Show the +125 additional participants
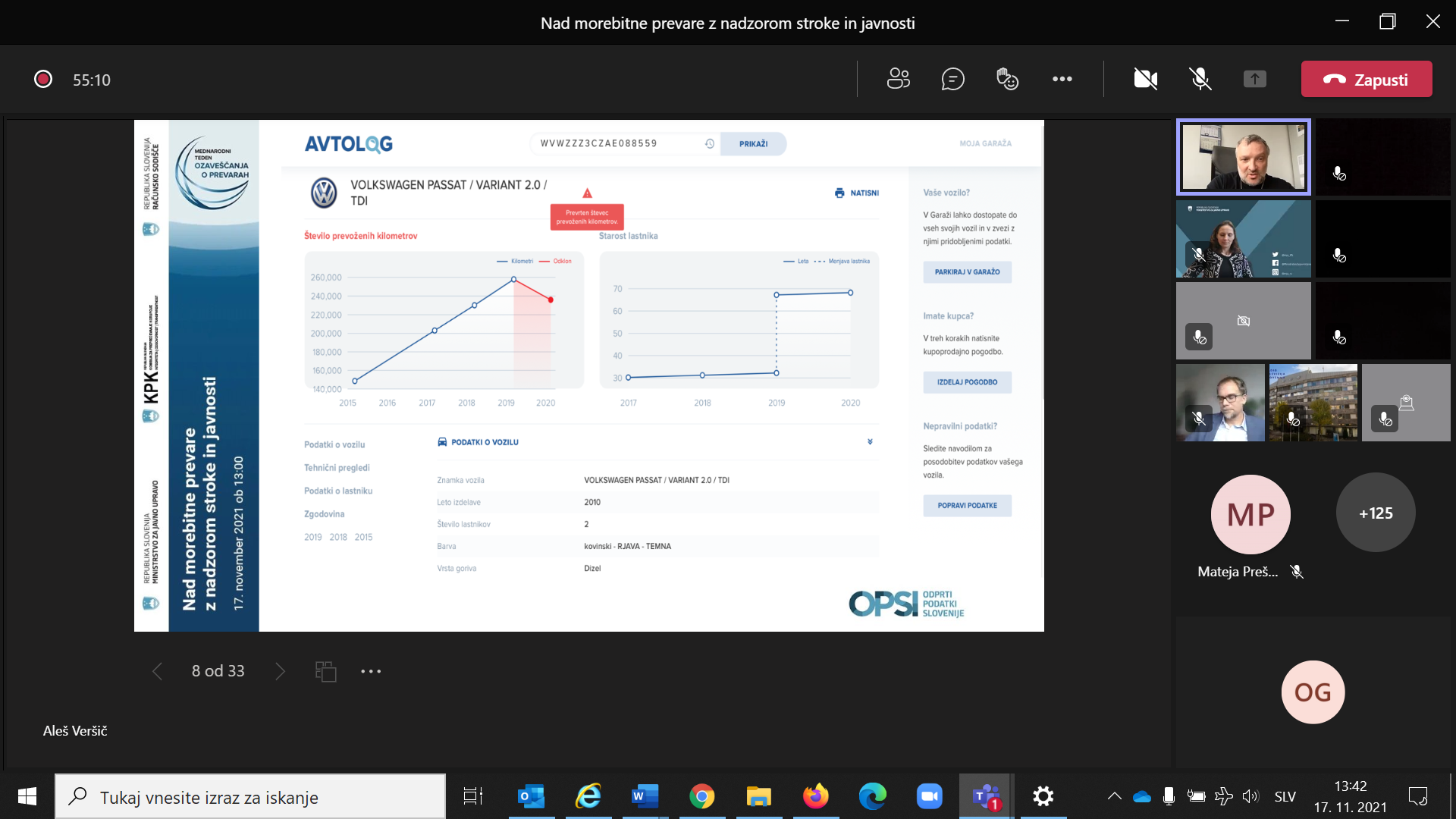Viewport: 1456px width, 819px height. [1376, 513]
